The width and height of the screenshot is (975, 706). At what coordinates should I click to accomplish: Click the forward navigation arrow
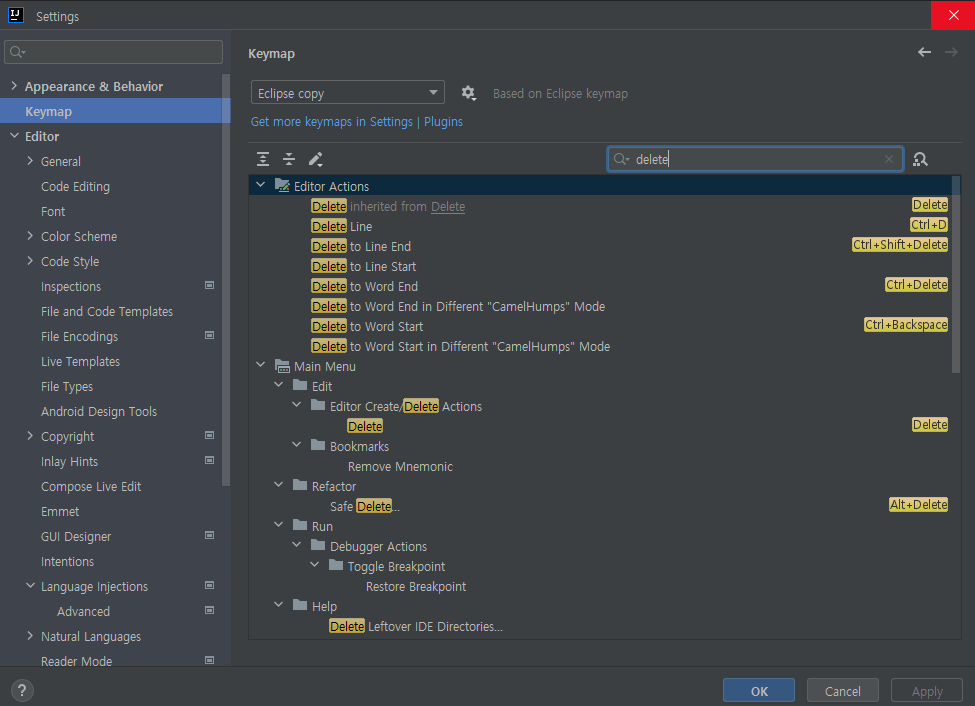(x=951, y=52)
